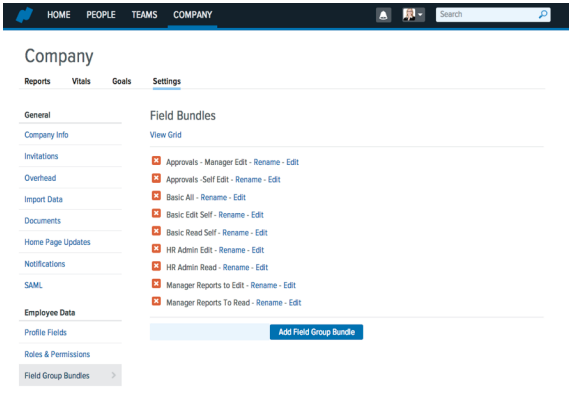Switch to the Vitals tab
This screenshot has width=572, height=399.
(81, 81)
